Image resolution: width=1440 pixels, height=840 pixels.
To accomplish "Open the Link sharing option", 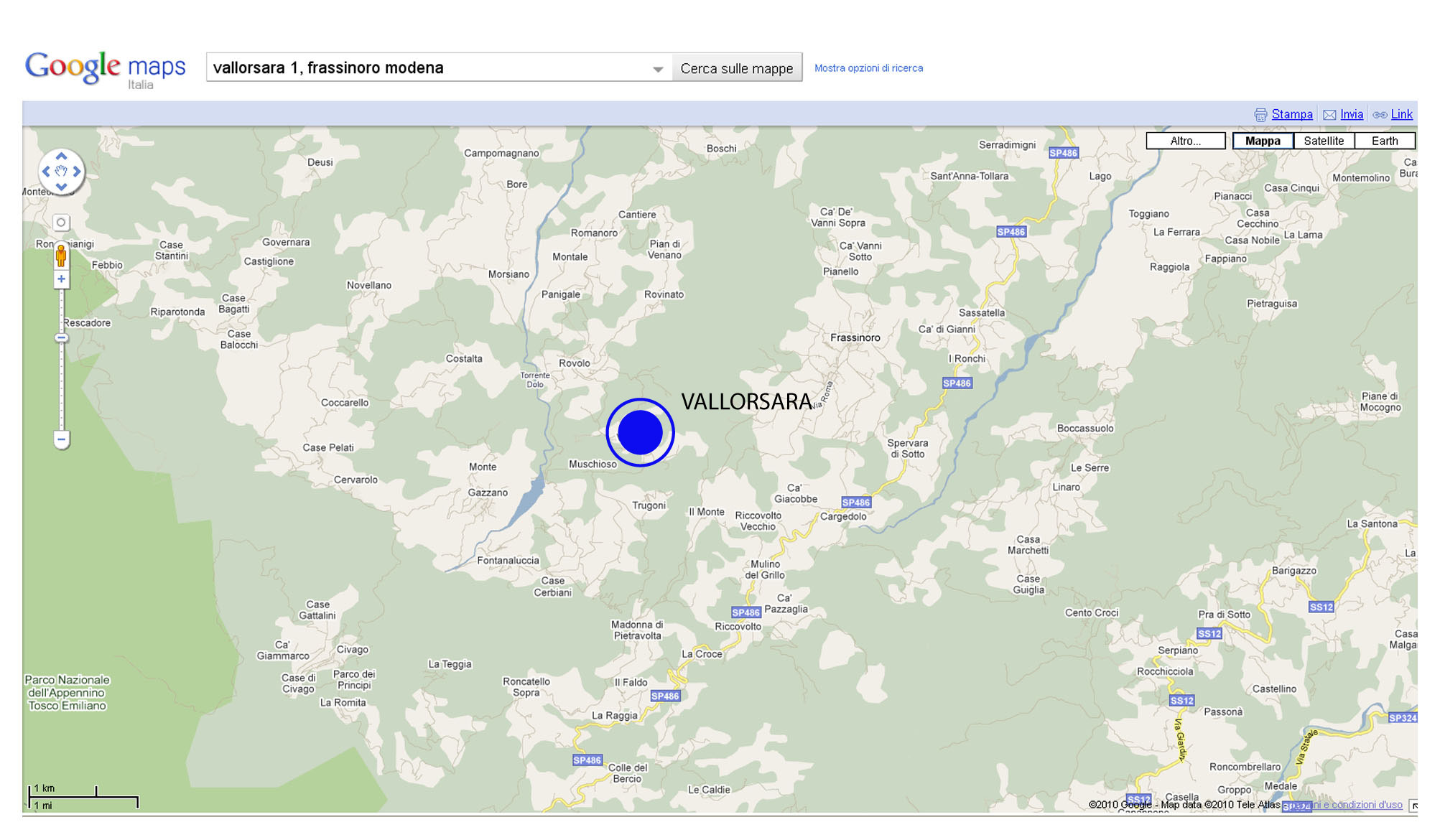I will tap(1401, 114).
